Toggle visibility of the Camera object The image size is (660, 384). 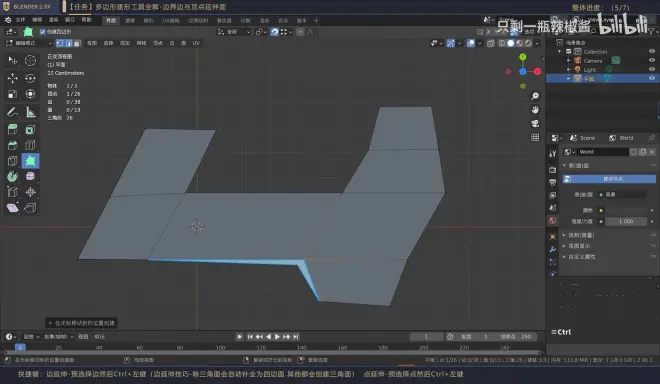pyautogui.click(x=652, y=60)
